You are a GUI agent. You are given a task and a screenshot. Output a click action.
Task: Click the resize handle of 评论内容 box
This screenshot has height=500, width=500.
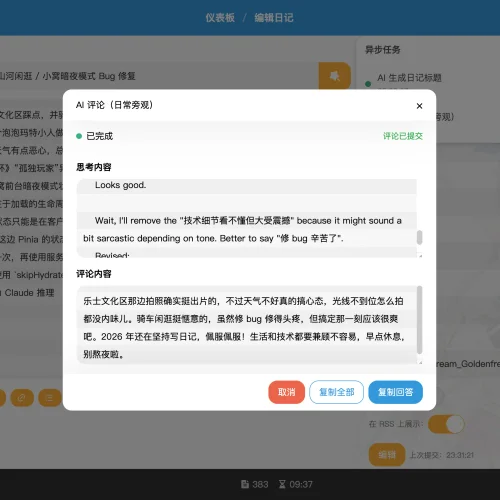420,362
